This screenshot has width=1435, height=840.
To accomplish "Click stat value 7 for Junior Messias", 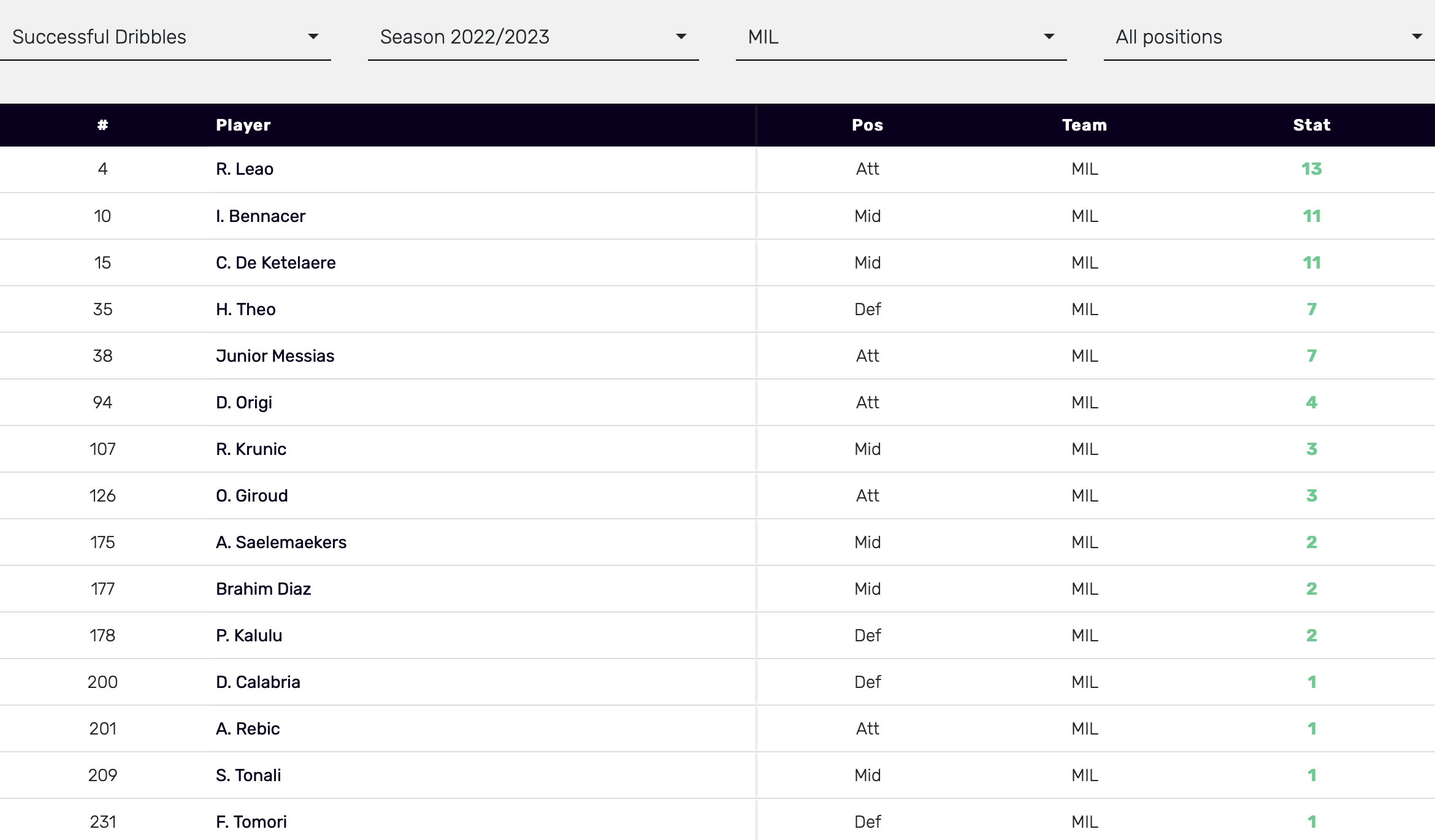I will pyautogui.click(x=1312, y=356).
